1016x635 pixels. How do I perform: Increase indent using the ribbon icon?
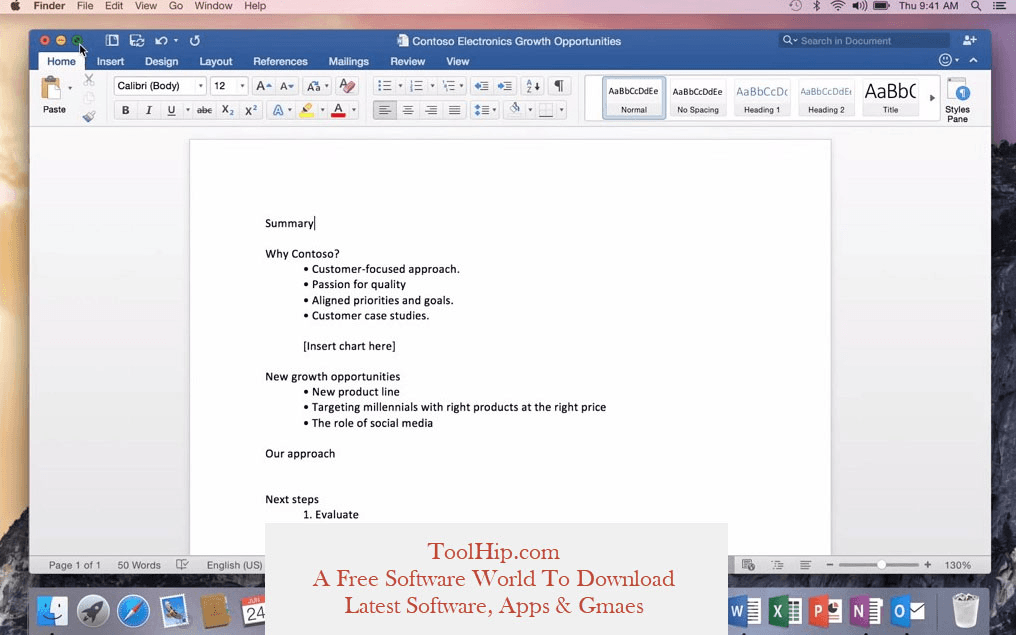pyautogui.click(x=505, y=86)
